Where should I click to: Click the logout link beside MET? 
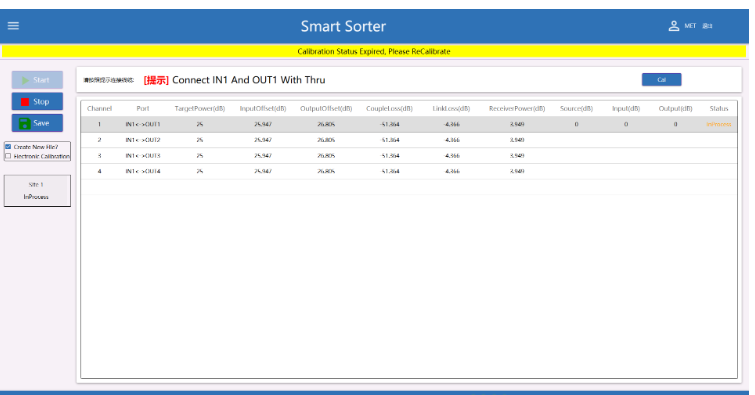[707, 26]
